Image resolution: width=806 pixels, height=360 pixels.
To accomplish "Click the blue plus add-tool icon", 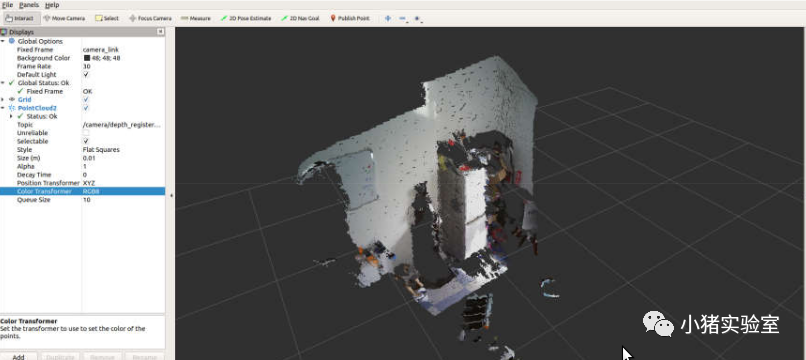I will click(x=388, y=18).
